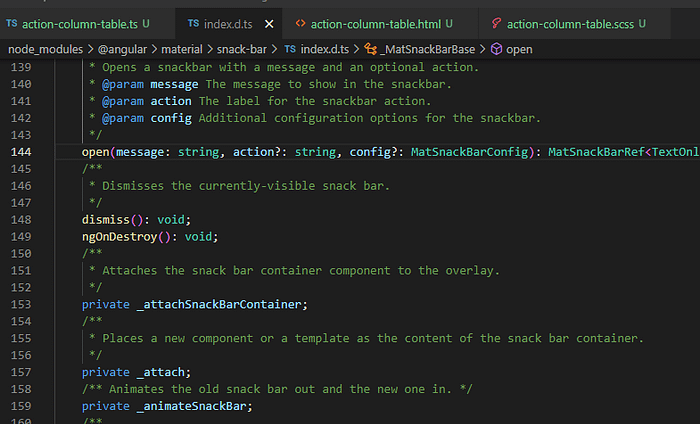Select the index.d.ts tab

pos(228,24)
